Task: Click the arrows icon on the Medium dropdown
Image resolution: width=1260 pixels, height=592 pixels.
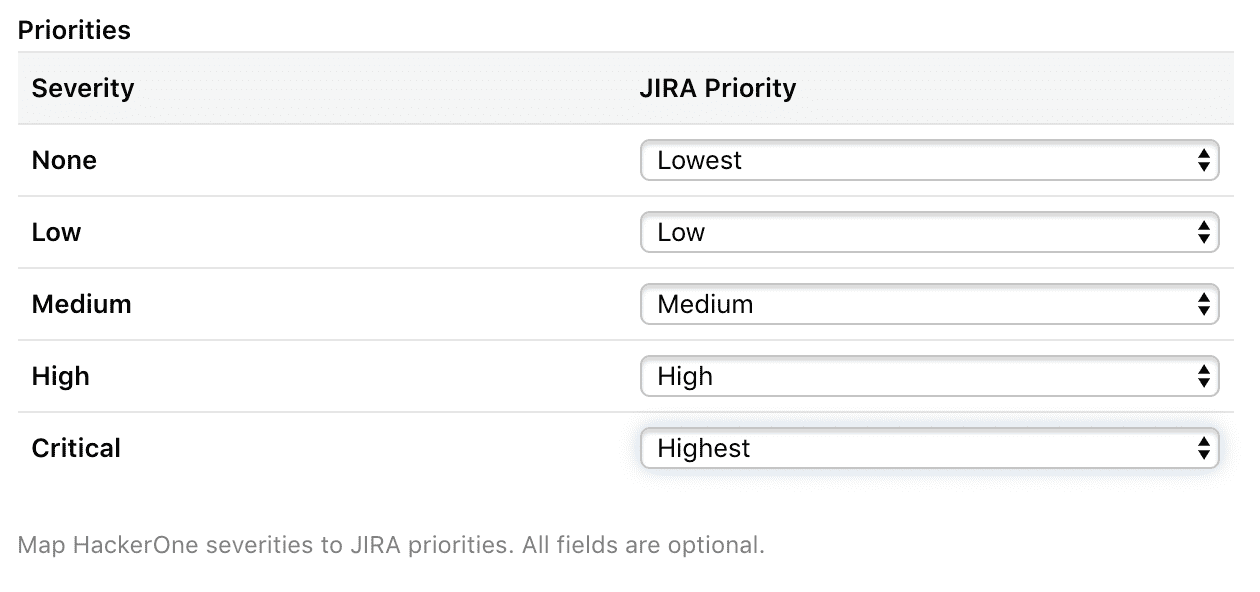Action: pyautogui.click(x=1204, y=304)
